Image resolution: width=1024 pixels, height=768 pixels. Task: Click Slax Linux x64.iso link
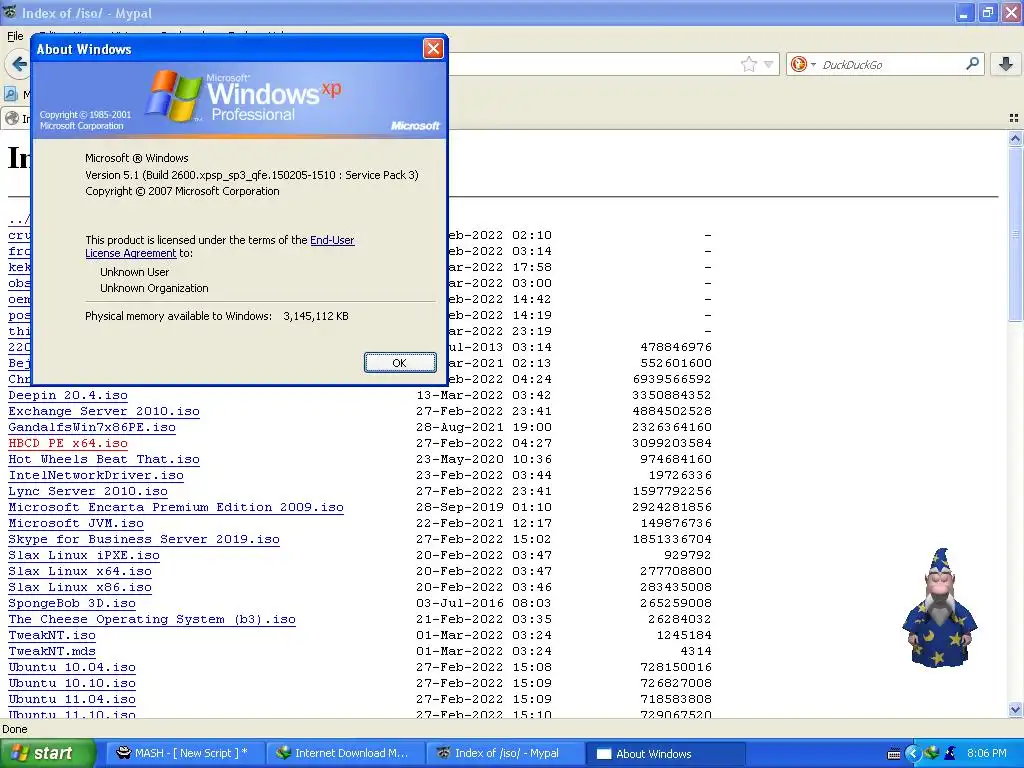tap(80, 571)
